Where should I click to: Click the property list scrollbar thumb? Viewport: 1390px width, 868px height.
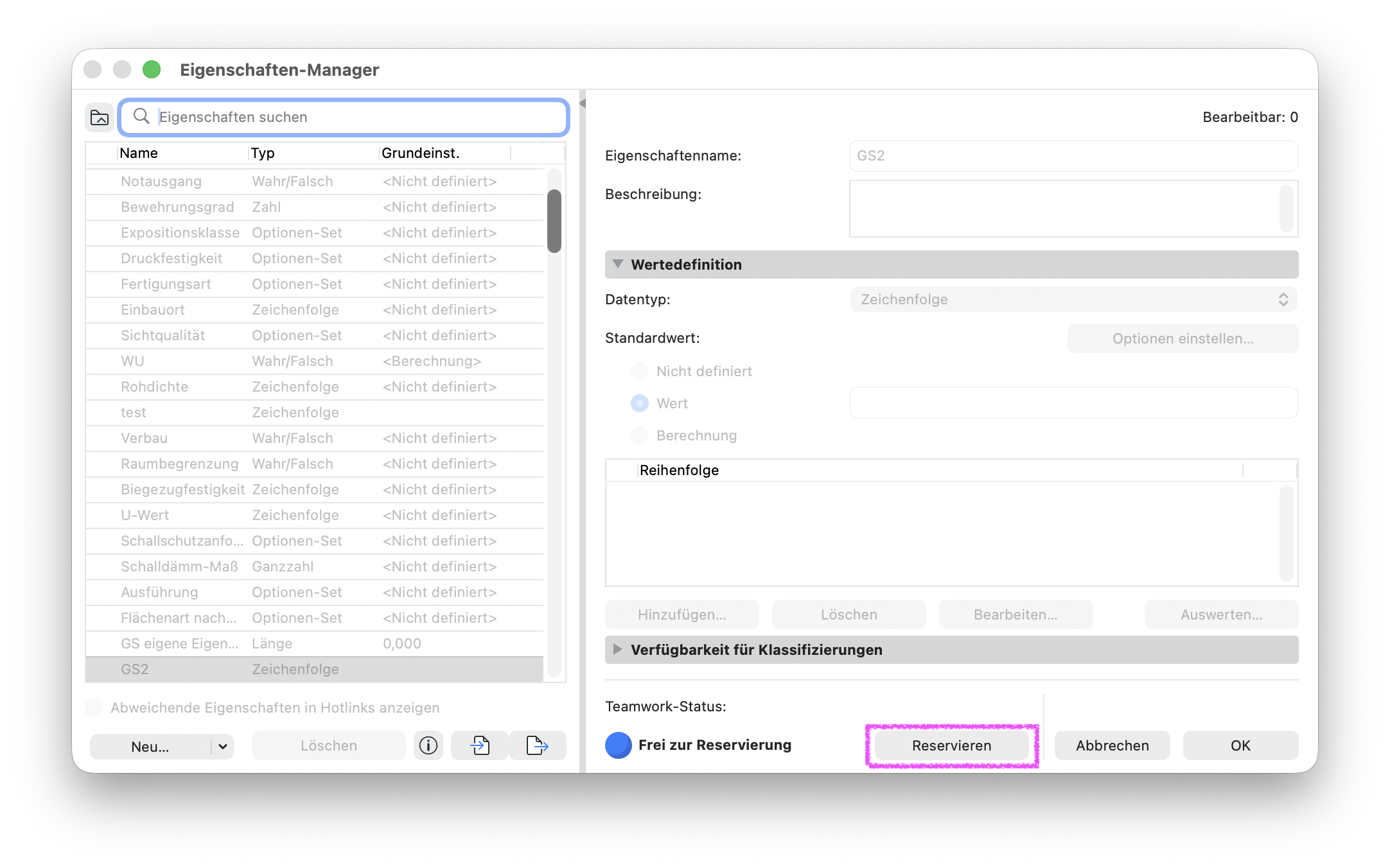(x=554, y=221)
